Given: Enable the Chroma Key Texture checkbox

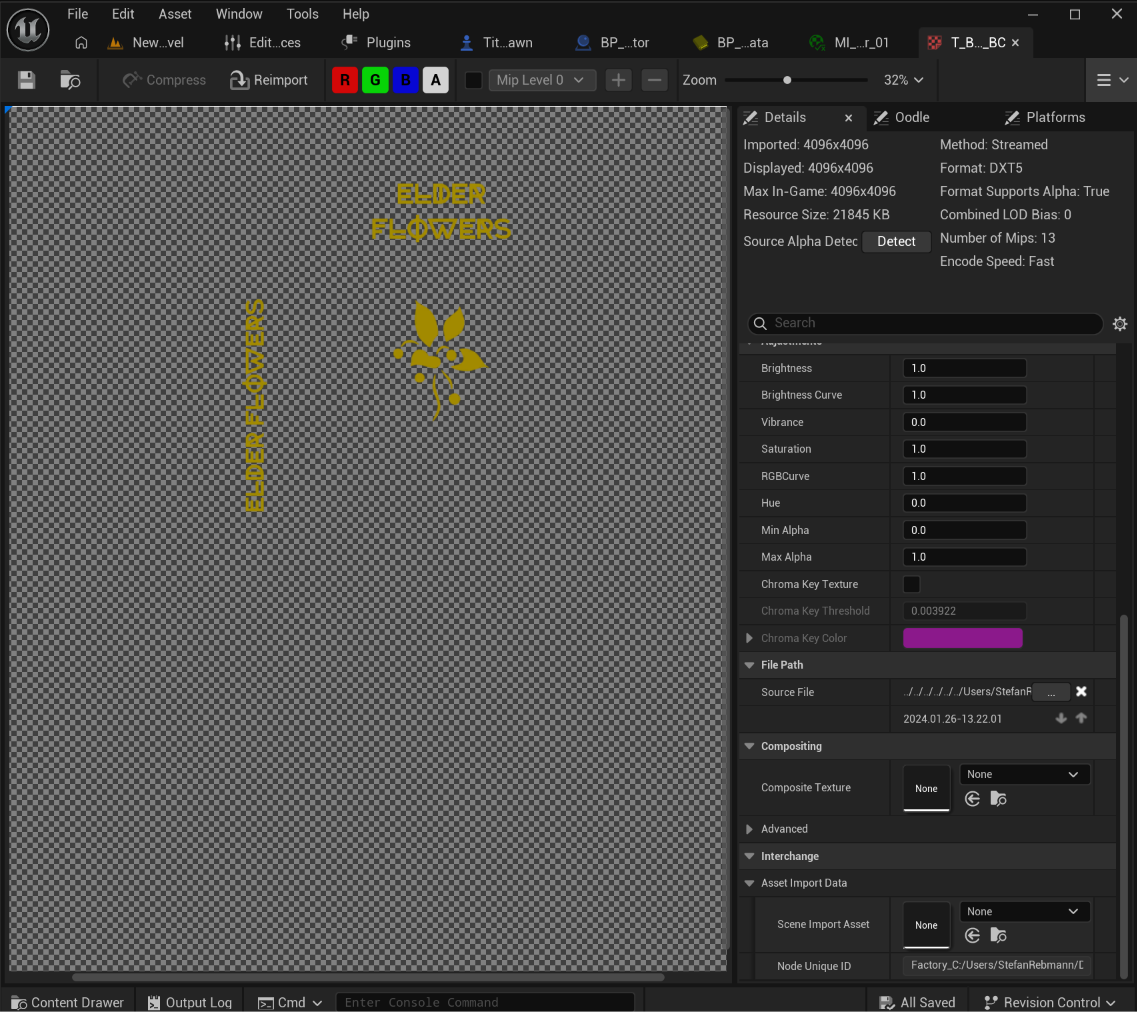Looking at the screenshot, I should 911,584.
